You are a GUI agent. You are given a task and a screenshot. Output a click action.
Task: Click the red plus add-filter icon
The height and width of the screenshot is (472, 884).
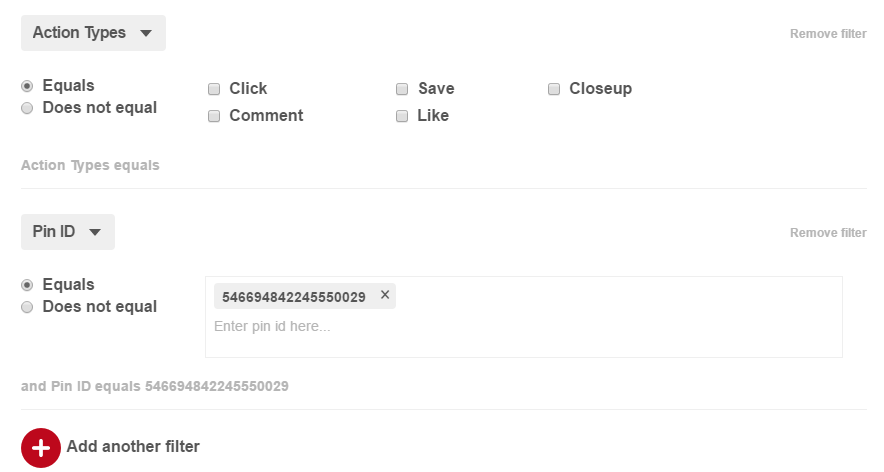click(x=41, y=448)
